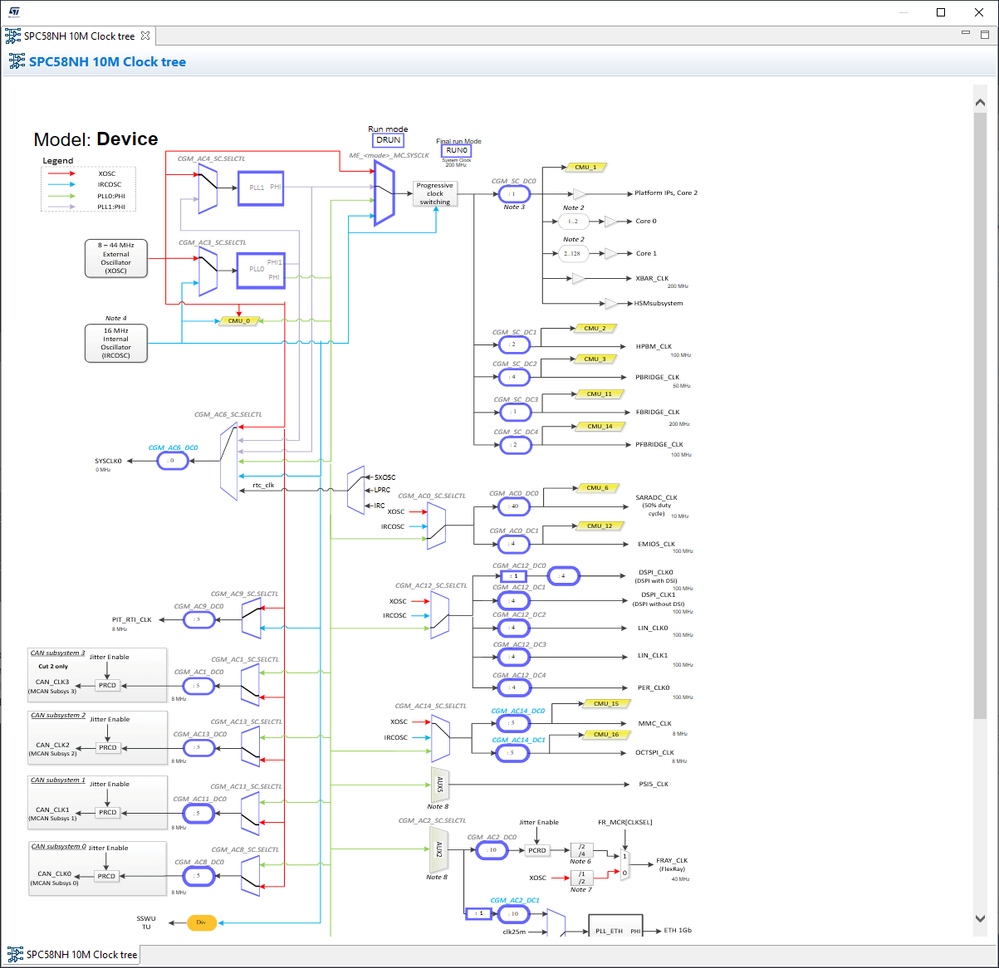
Task: Select the AUX2 selector block
Action: click(439, 850)
